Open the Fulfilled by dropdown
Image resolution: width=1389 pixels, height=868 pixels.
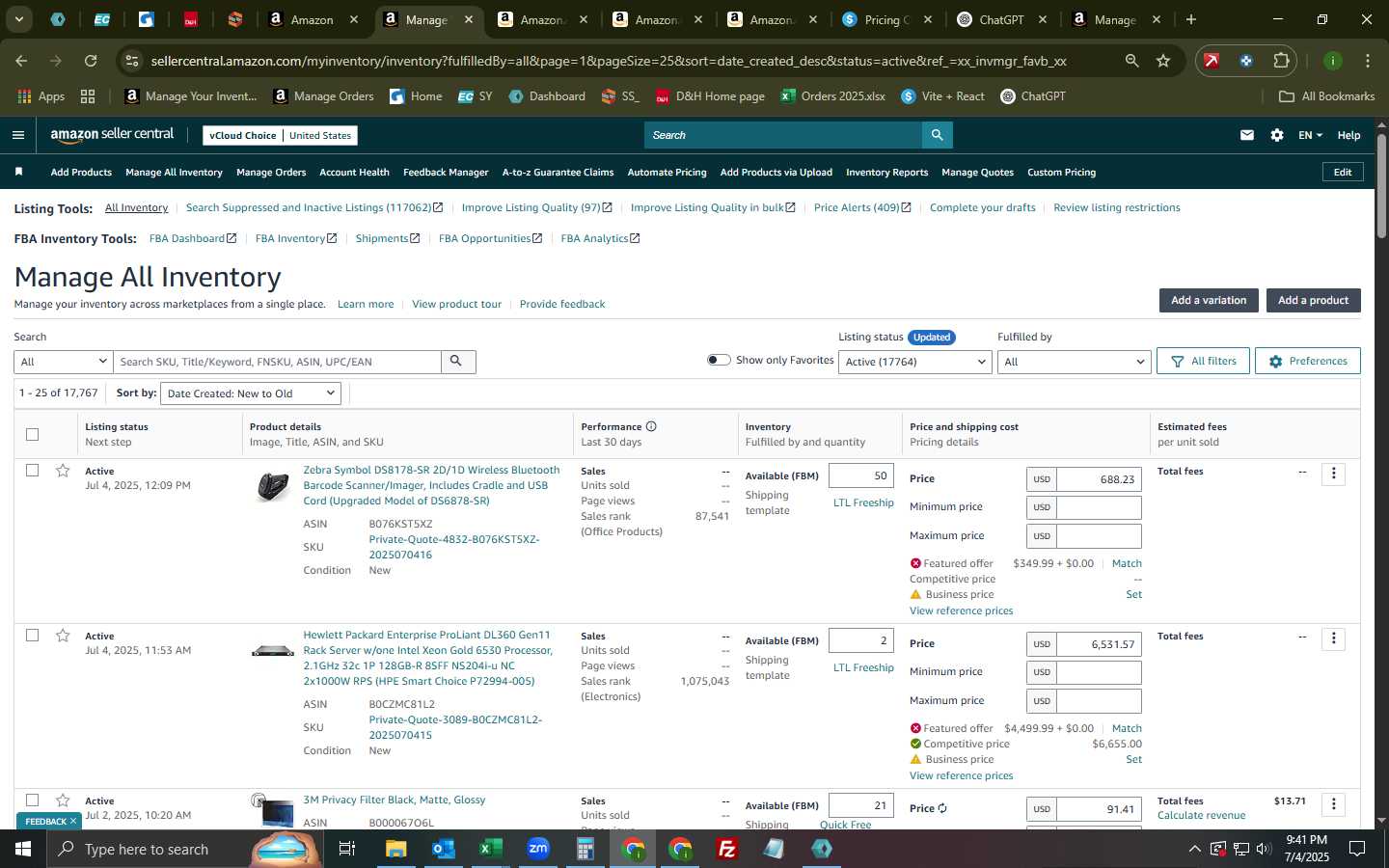coord(1074,362)
